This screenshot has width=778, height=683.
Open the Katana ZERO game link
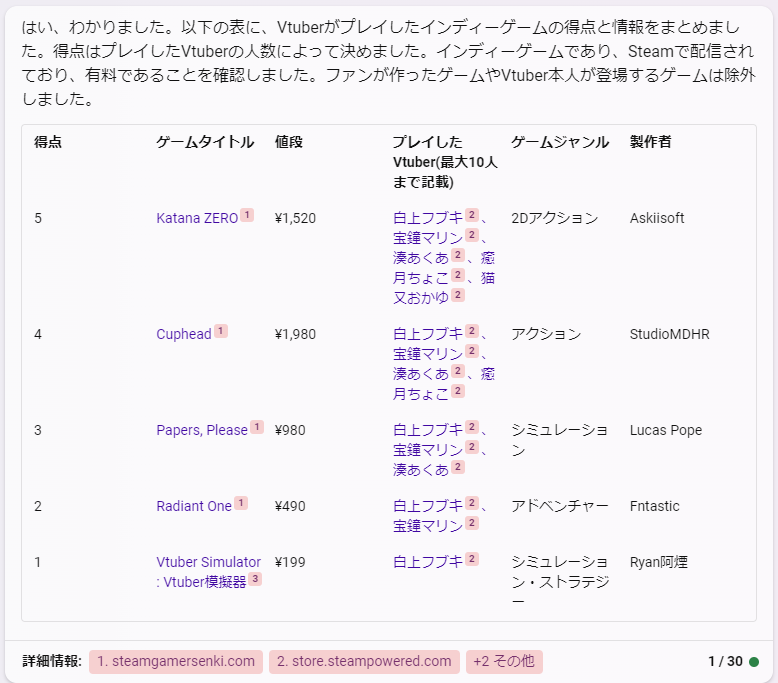pos(197,218)
